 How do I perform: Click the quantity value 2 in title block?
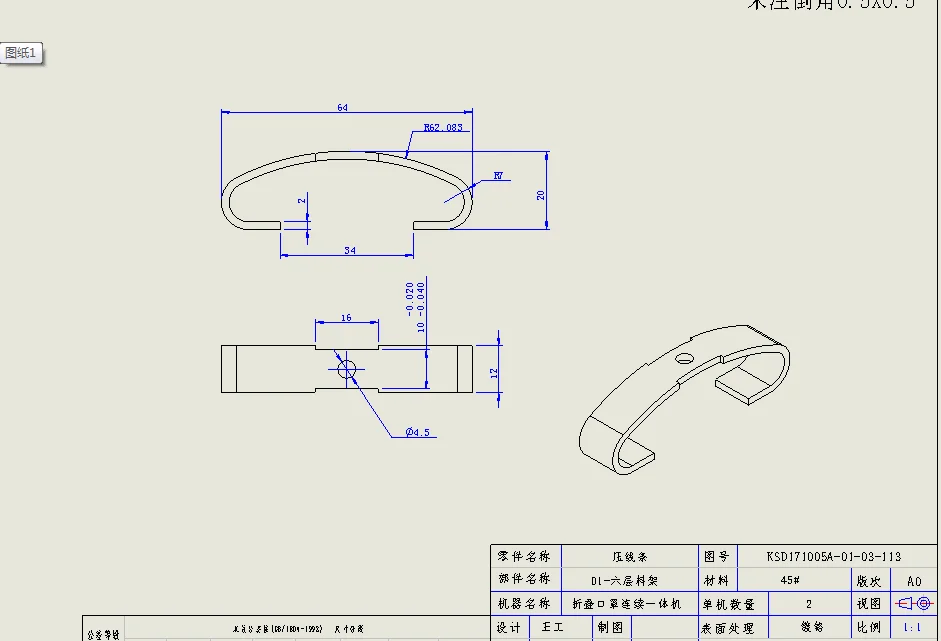(809, 604)
